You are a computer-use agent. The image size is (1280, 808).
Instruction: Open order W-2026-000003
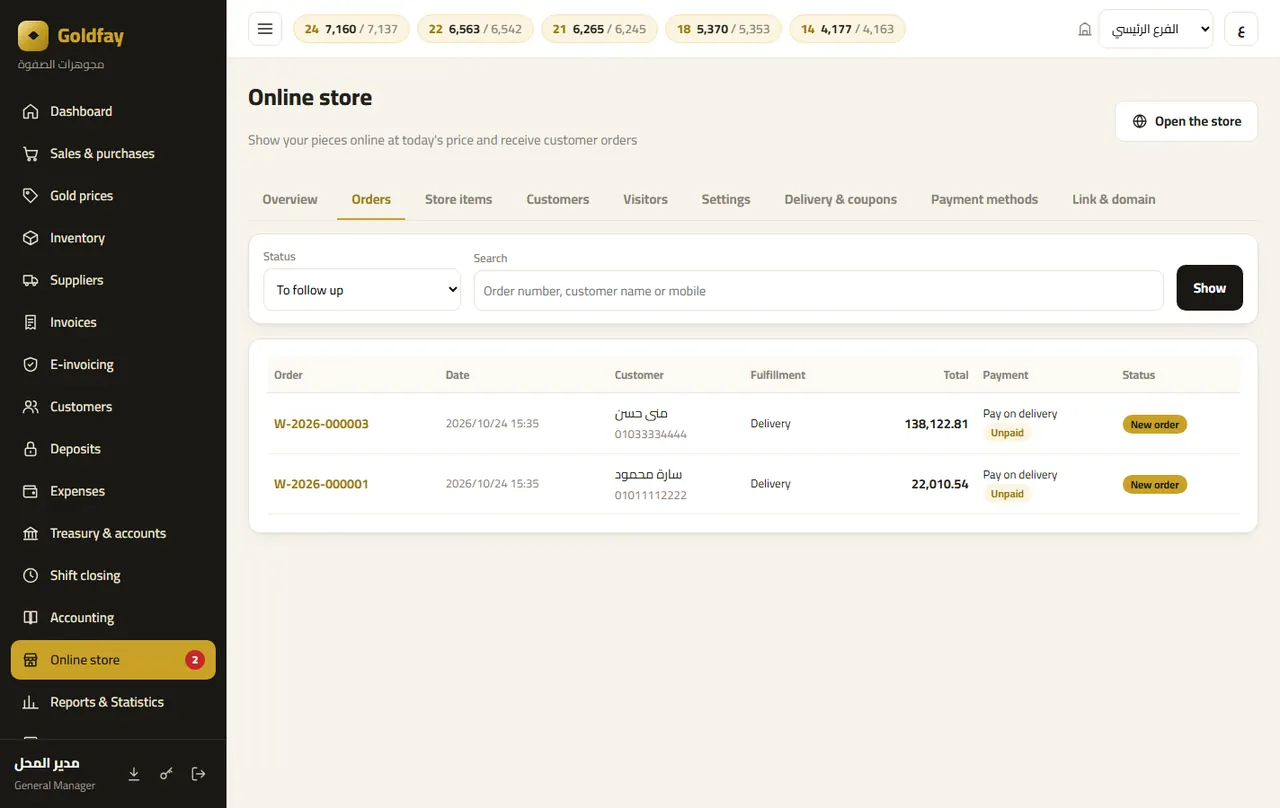click(321, 424)
